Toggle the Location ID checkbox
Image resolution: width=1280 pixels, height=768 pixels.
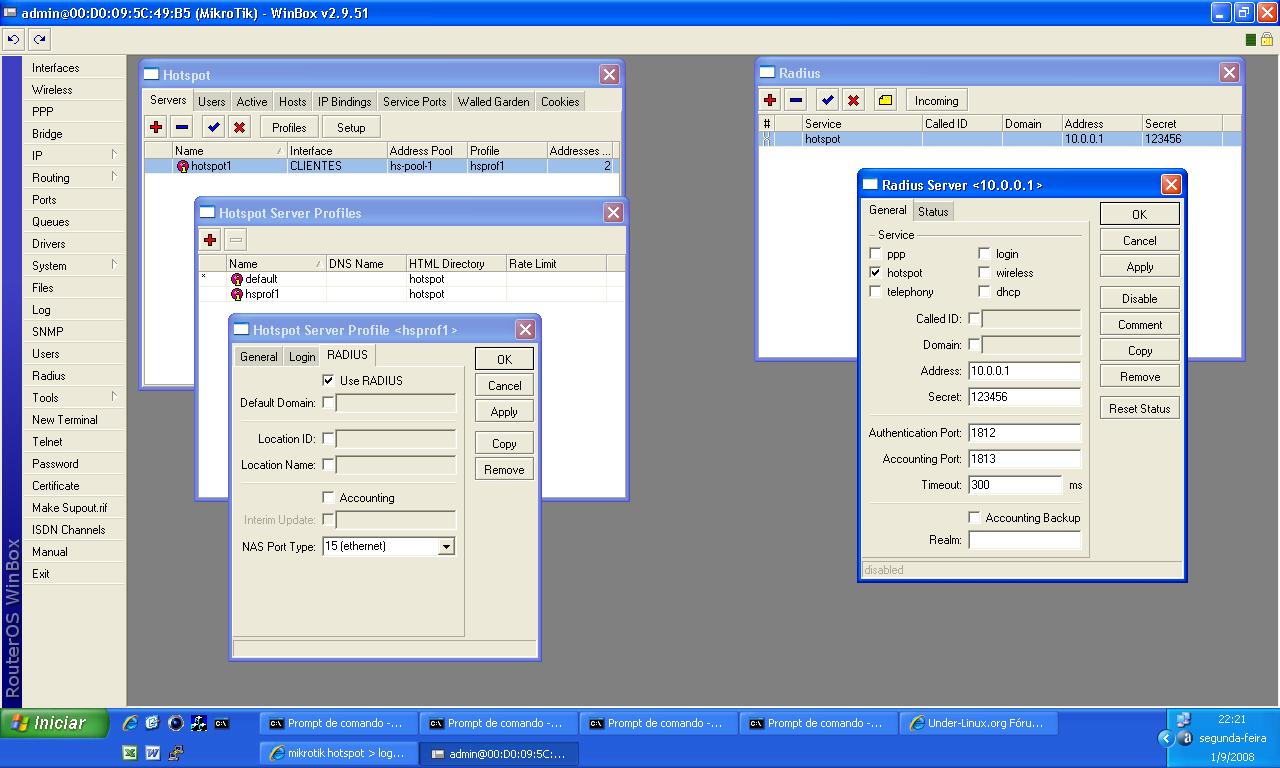pyautogui.click(x=328, y=439)
